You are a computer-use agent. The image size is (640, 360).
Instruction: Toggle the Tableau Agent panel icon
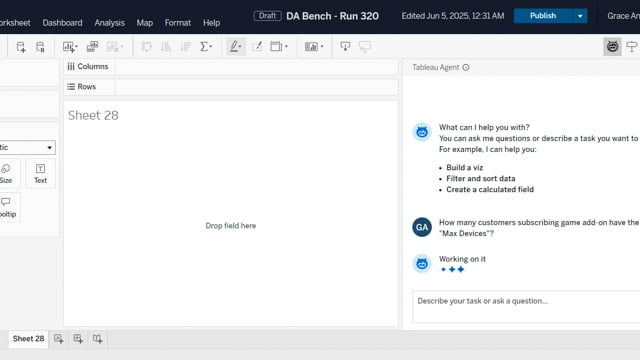click(612, 47)
